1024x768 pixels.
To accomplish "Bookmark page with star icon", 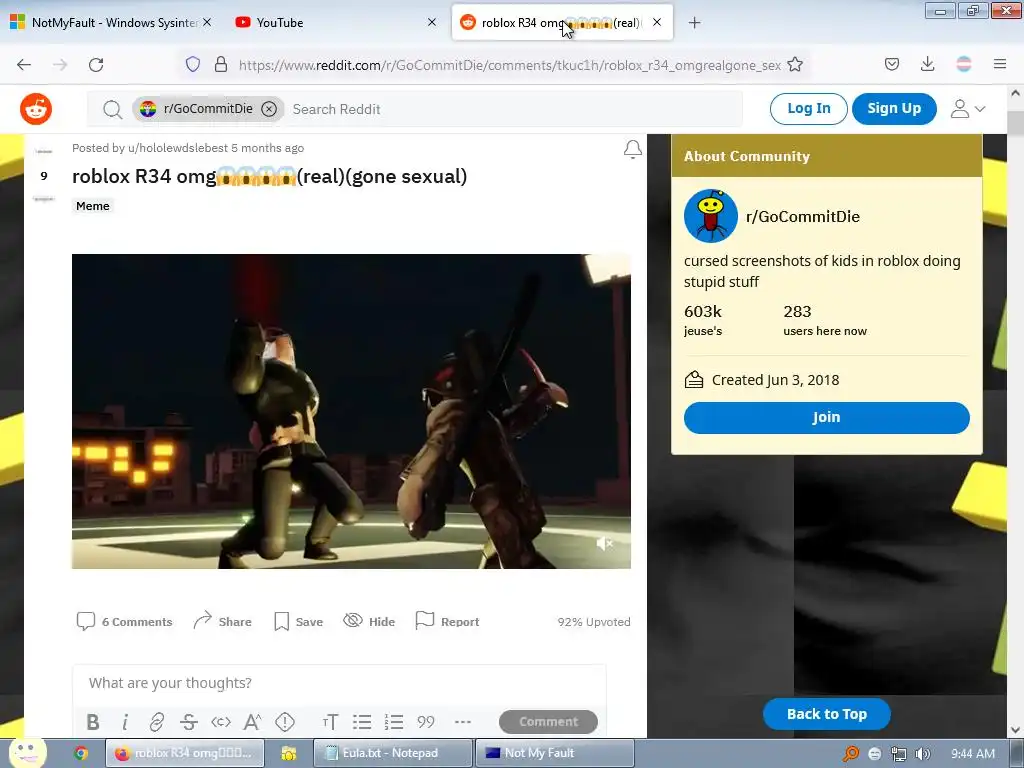I will coord(795,64).
